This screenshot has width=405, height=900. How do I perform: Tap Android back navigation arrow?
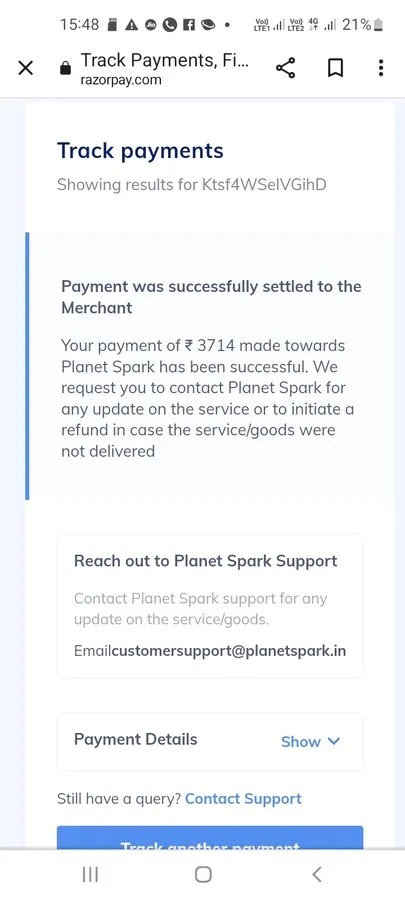tap(316, 874)
